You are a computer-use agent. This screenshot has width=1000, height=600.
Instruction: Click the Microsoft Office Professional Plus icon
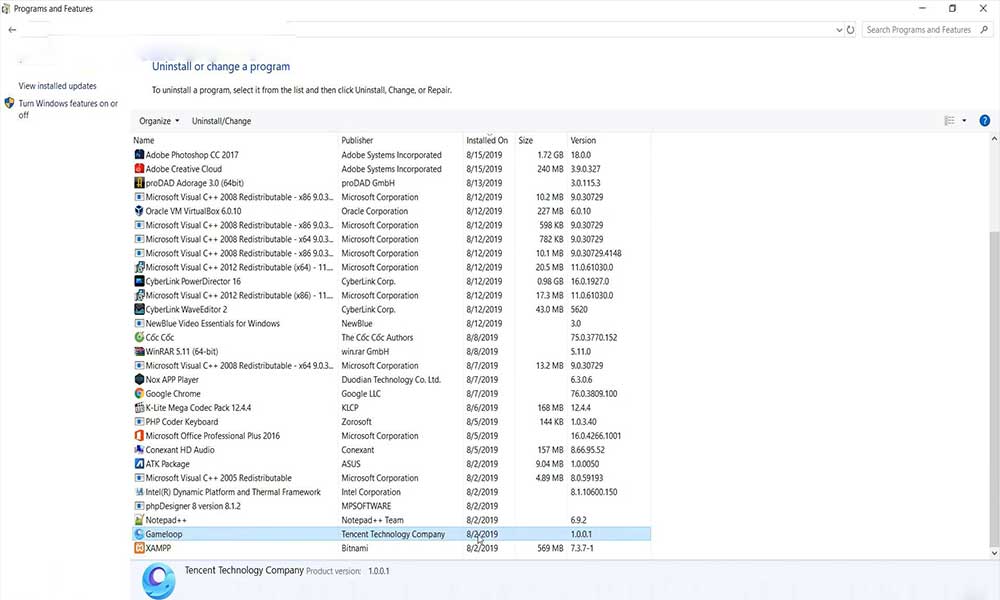[139, 435]
